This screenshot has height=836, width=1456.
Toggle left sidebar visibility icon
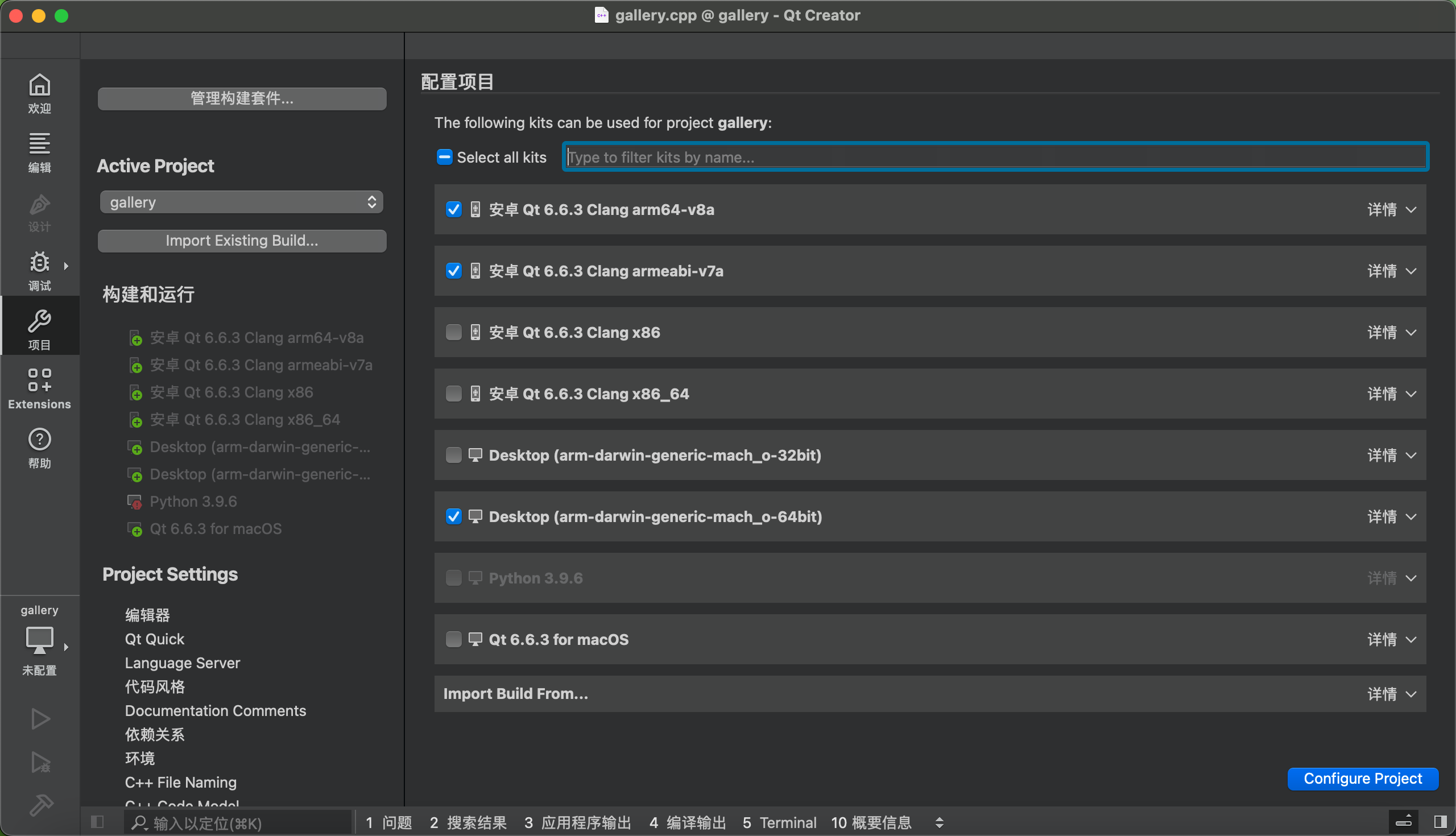pos(97,822)
